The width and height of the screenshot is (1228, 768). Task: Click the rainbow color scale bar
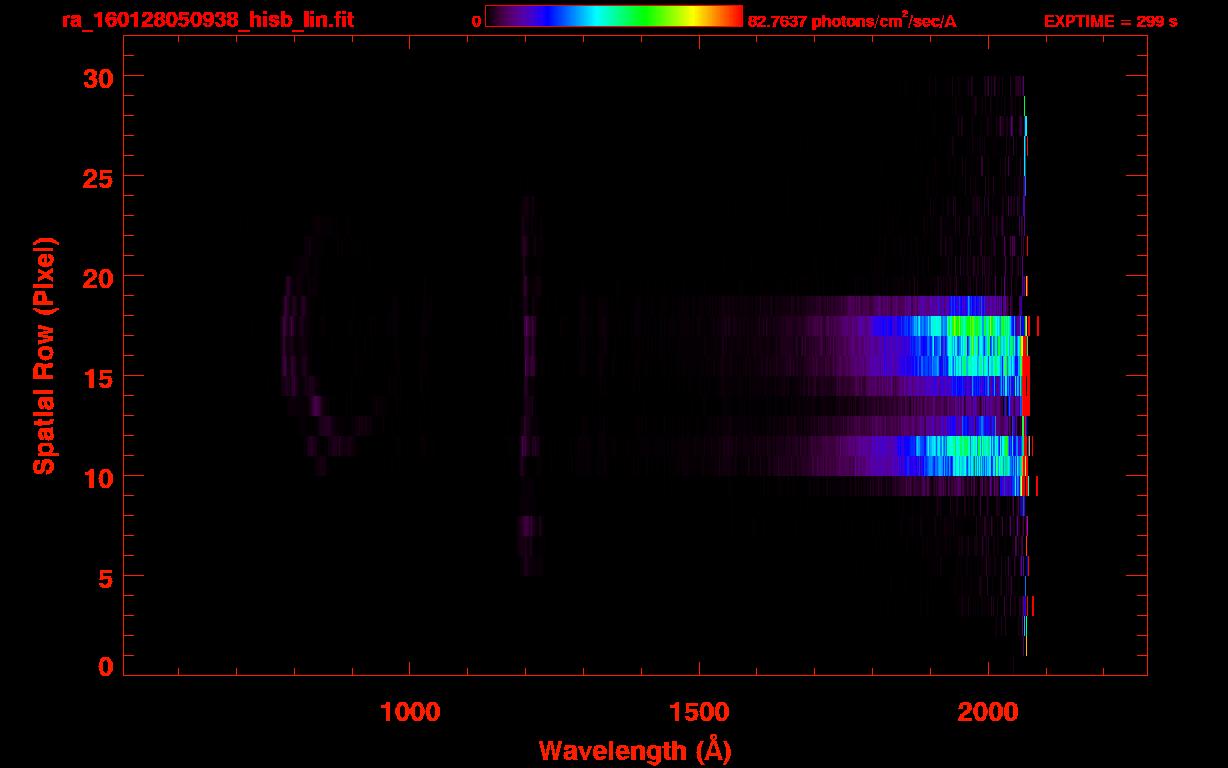(614, 16)
